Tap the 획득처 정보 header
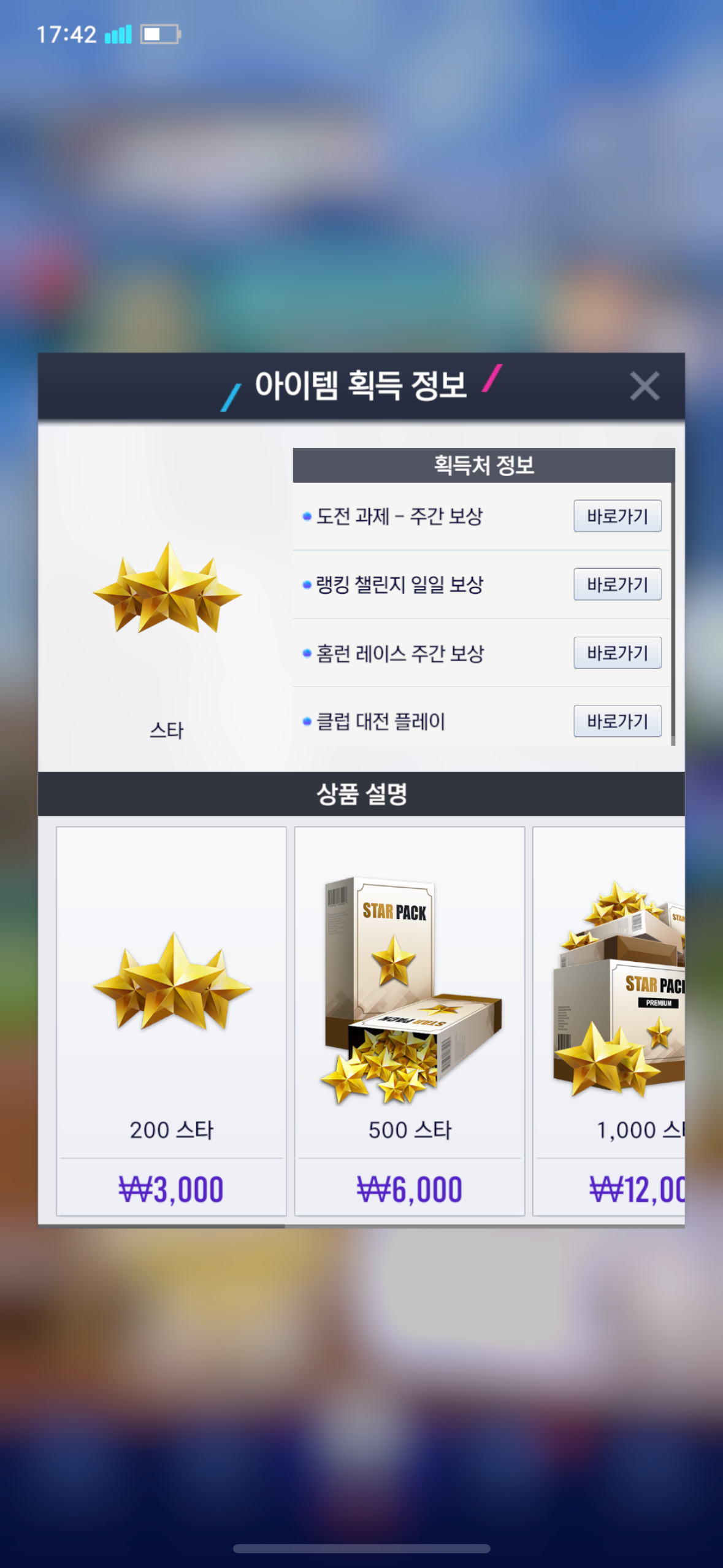The width and height of the screenshot is (723, 1568). pyautogui.click(x=484, y=465)
